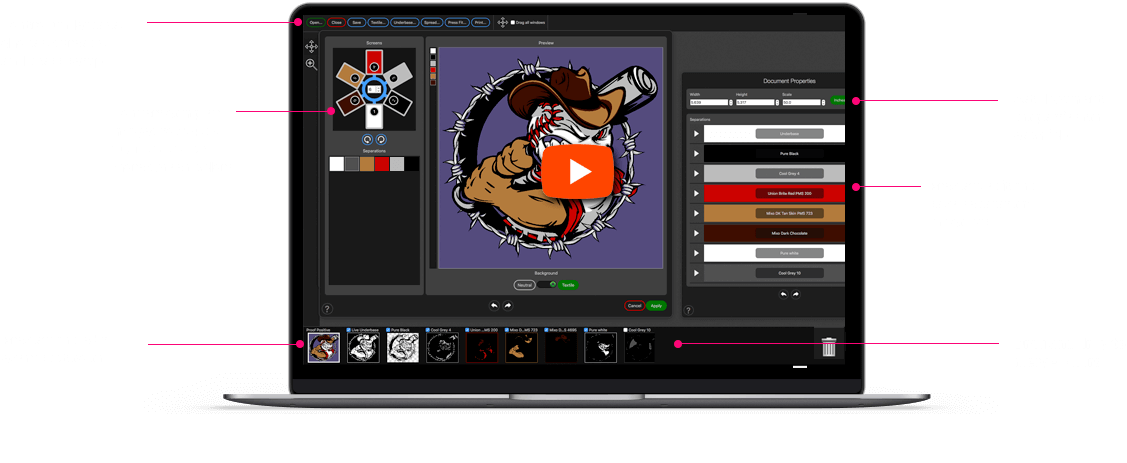Expand the Cool Grey 10 separation row
The width and height of the screenshot is (1127, 463).
coord(696,273)
